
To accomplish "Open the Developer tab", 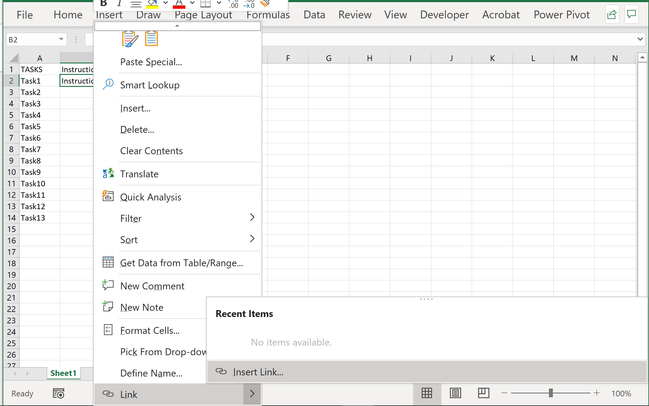I will [x=444, y=15].
